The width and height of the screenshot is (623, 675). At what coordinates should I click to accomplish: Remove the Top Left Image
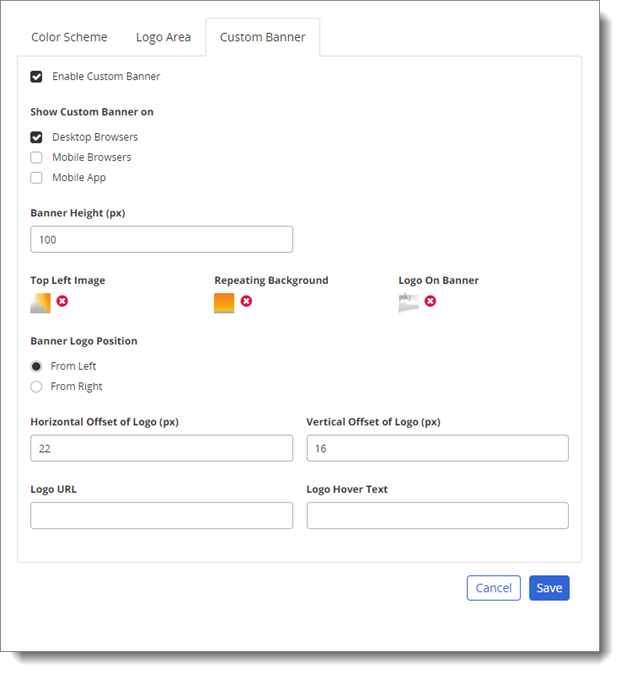[x=62, y=301]
